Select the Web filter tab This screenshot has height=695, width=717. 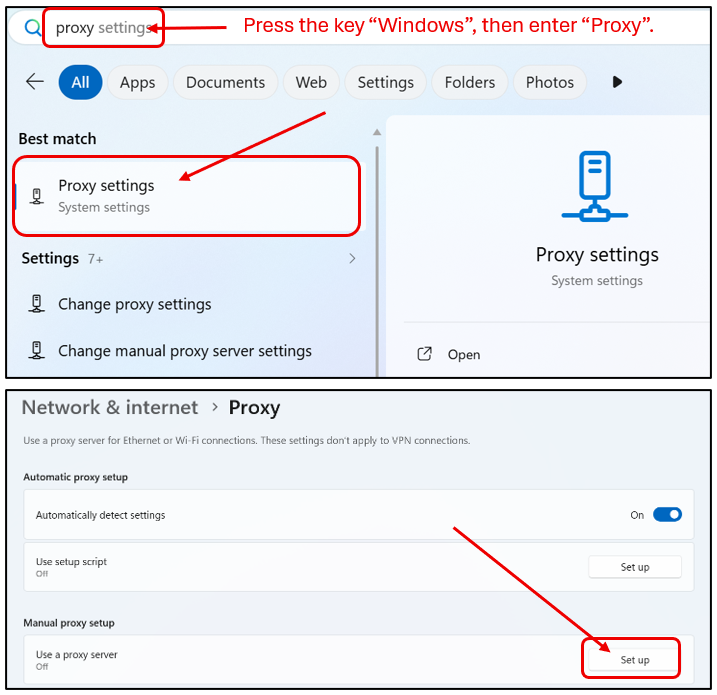click(311, 82)
